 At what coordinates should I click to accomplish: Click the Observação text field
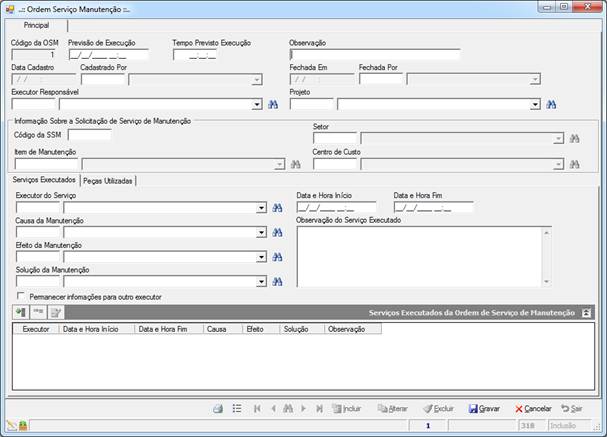pos(375,55)
